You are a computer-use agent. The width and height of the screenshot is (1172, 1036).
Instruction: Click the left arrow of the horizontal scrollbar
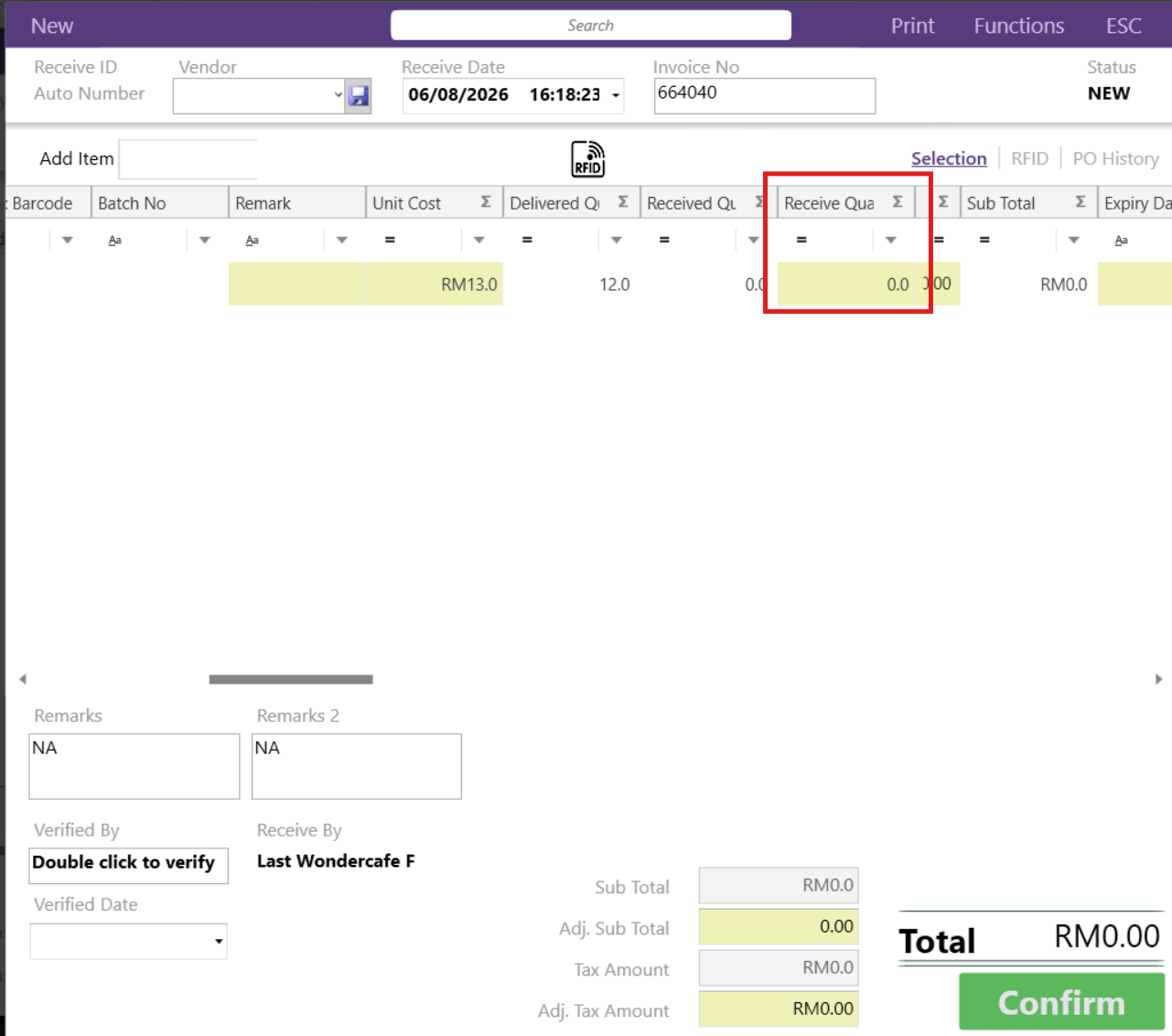(x=23, y=679)
